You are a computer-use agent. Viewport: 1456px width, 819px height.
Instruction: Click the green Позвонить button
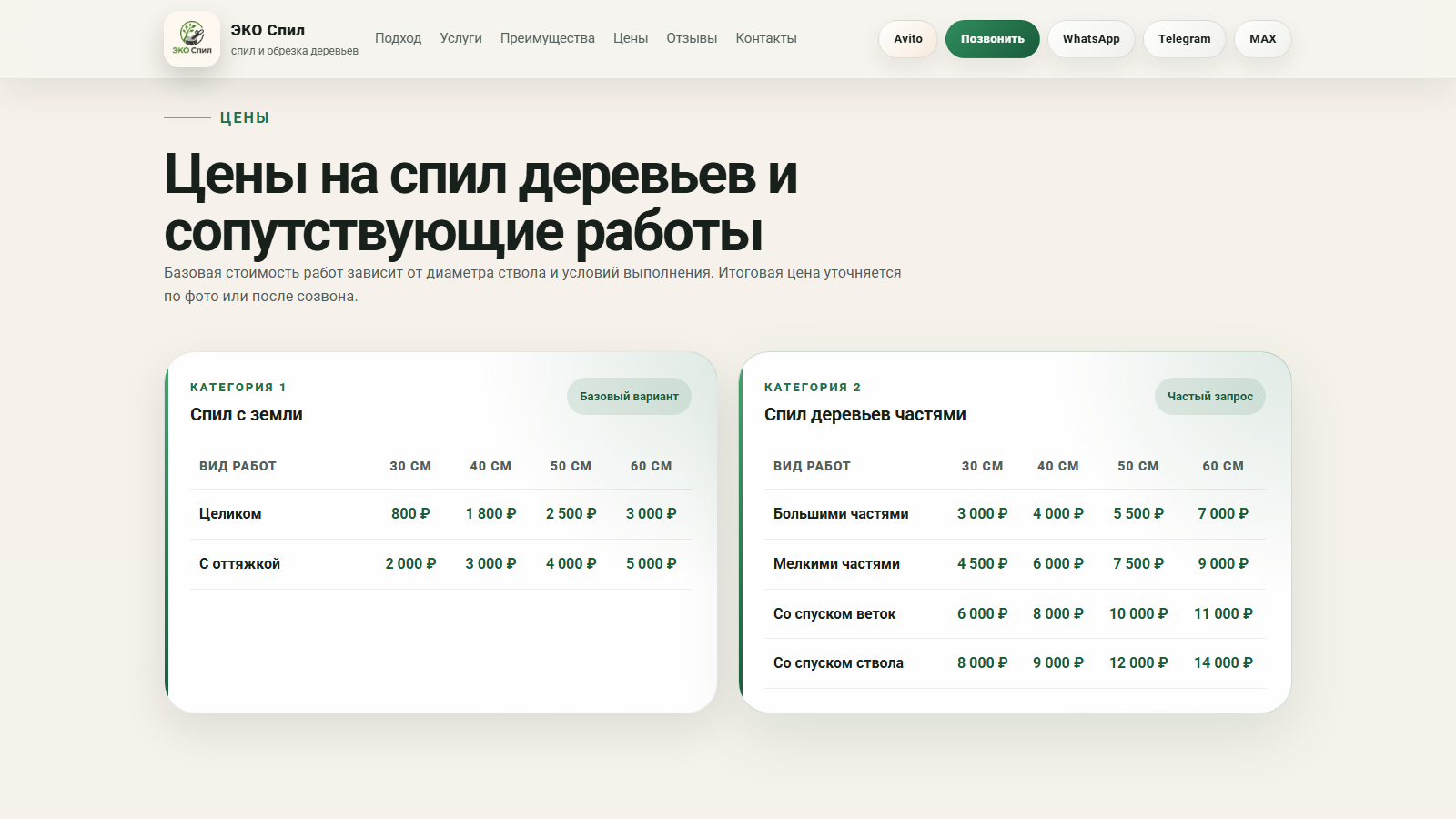click(993, 39)
